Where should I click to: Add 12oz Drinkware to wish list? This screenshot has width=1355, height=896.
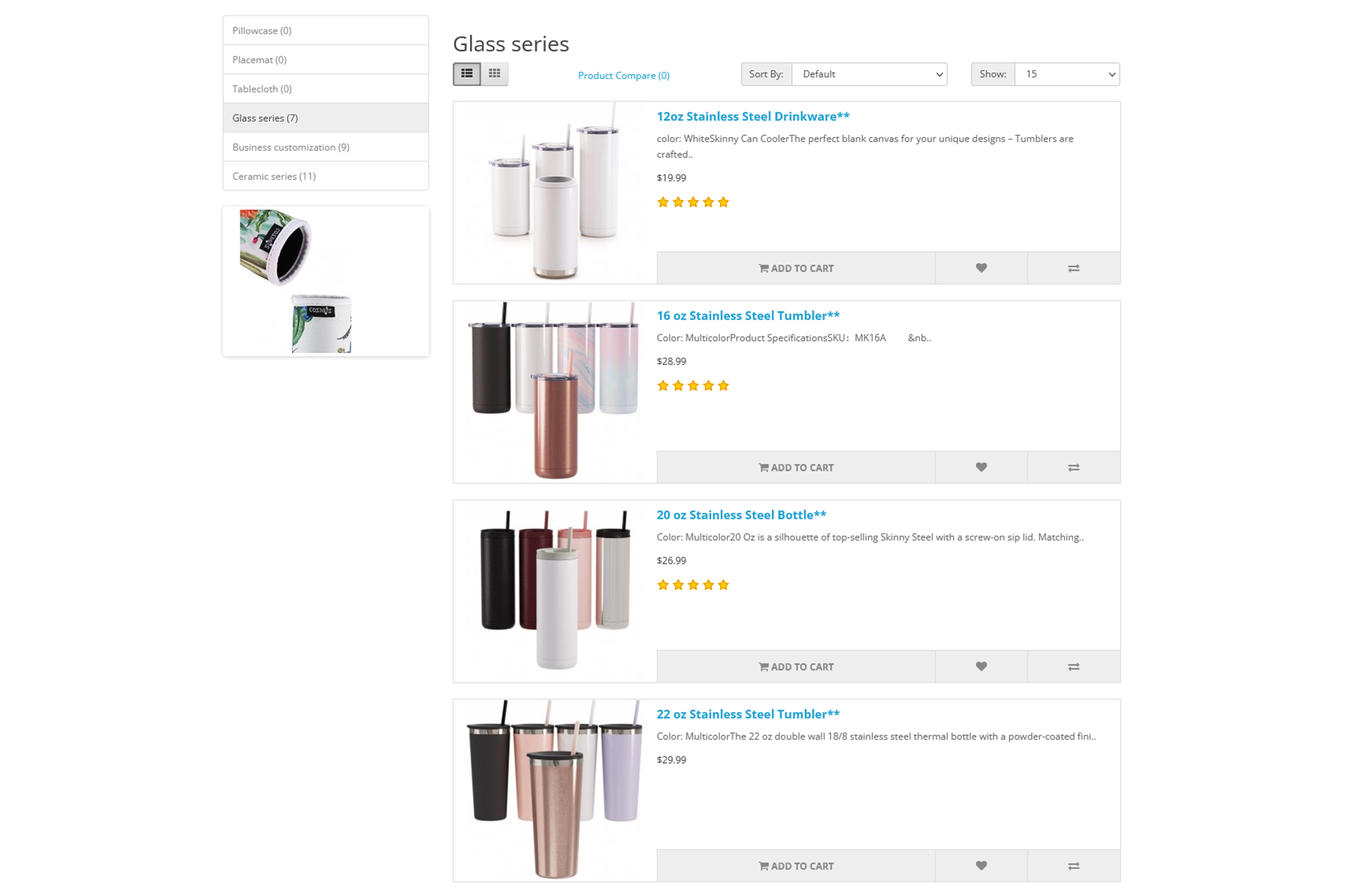coord(981,268)
